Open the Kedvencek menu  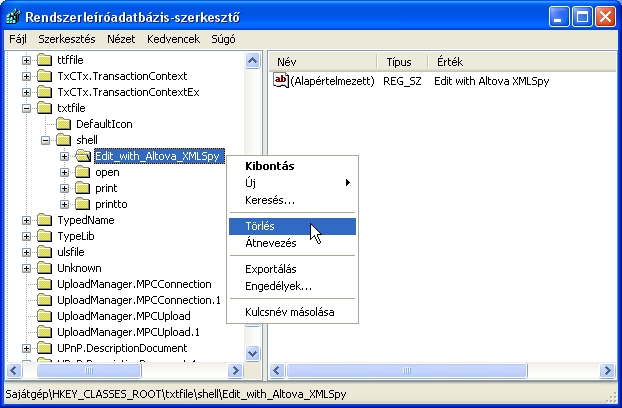click(x=171, y=38)
